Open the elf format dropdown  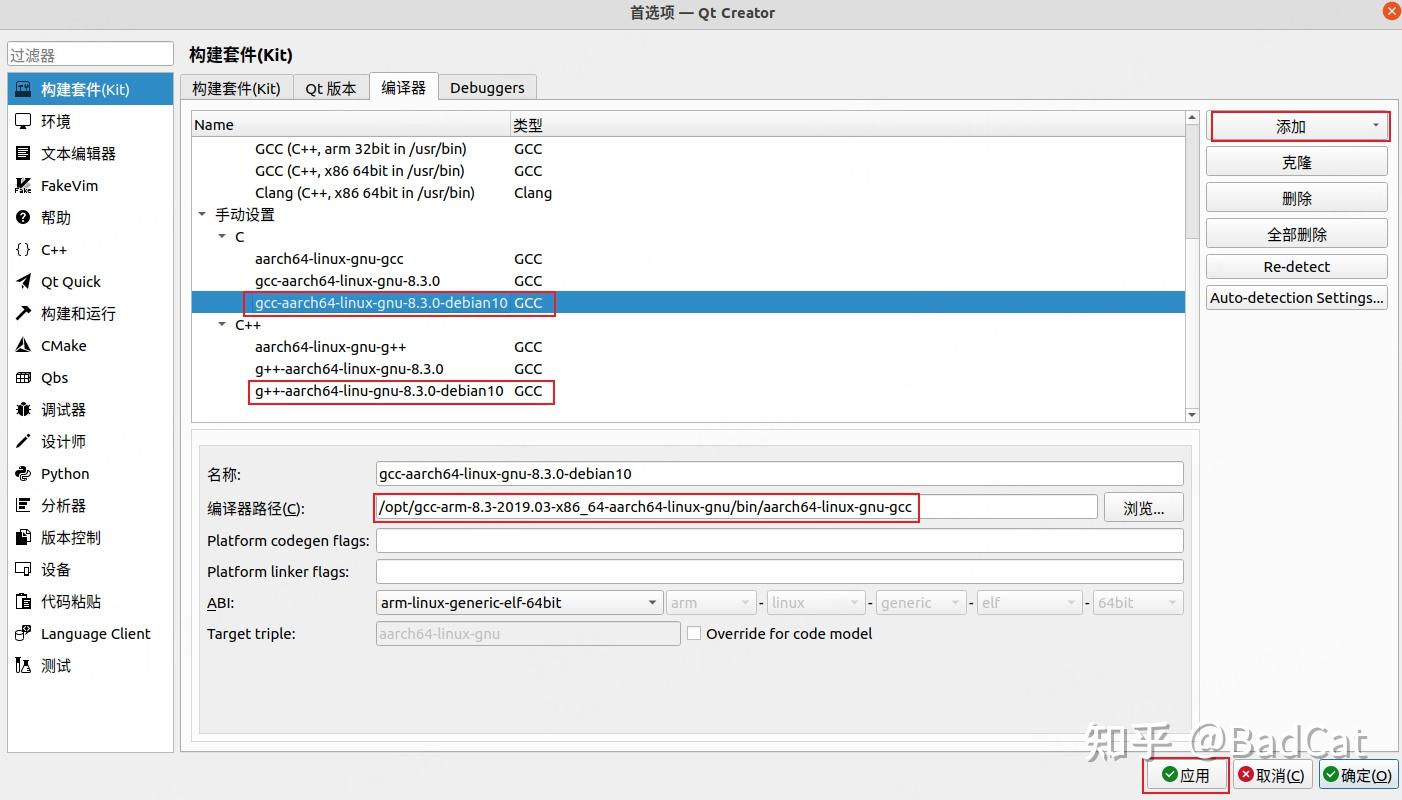[1029, 602]
